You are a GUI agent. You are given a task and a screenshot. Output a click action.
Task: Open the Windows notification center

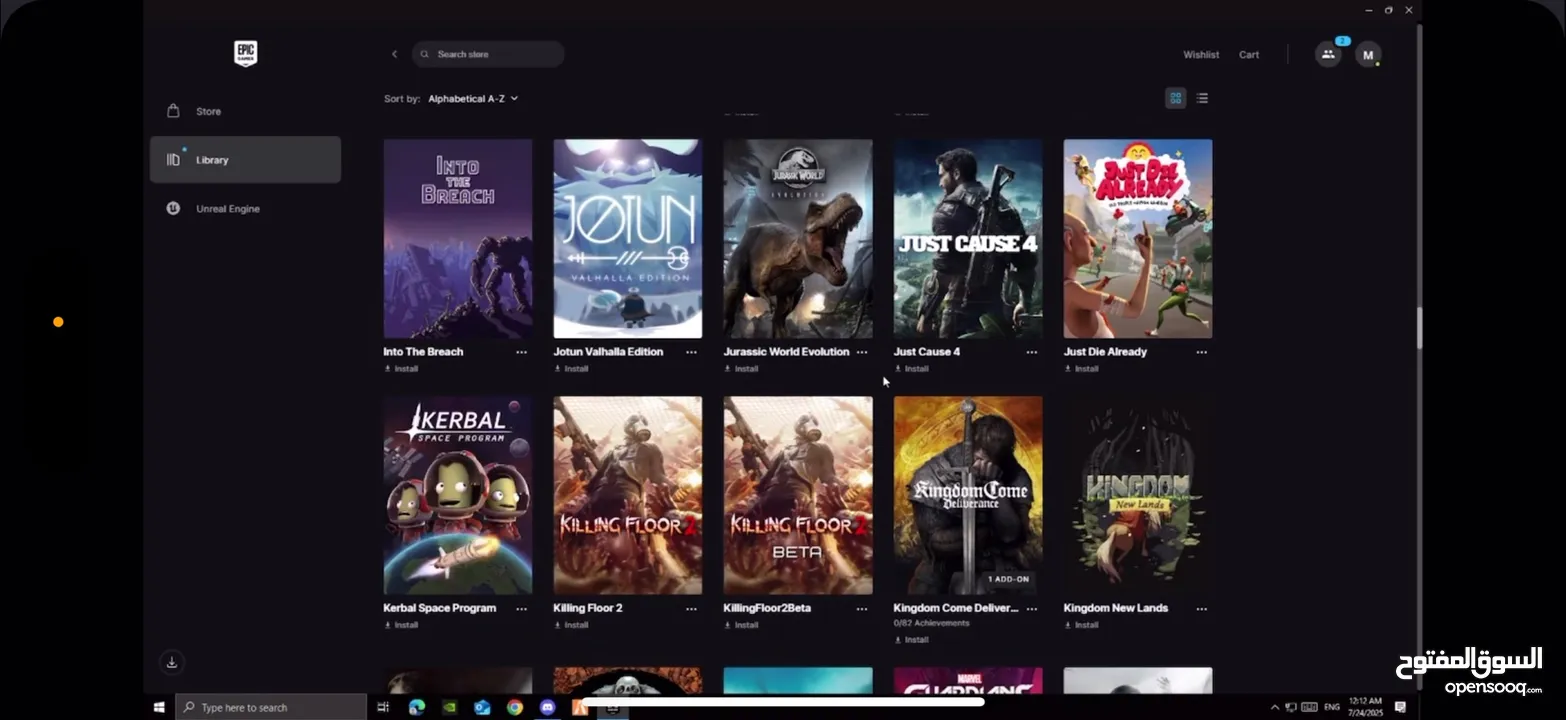pyautogui.click(x=1400, y=707)
